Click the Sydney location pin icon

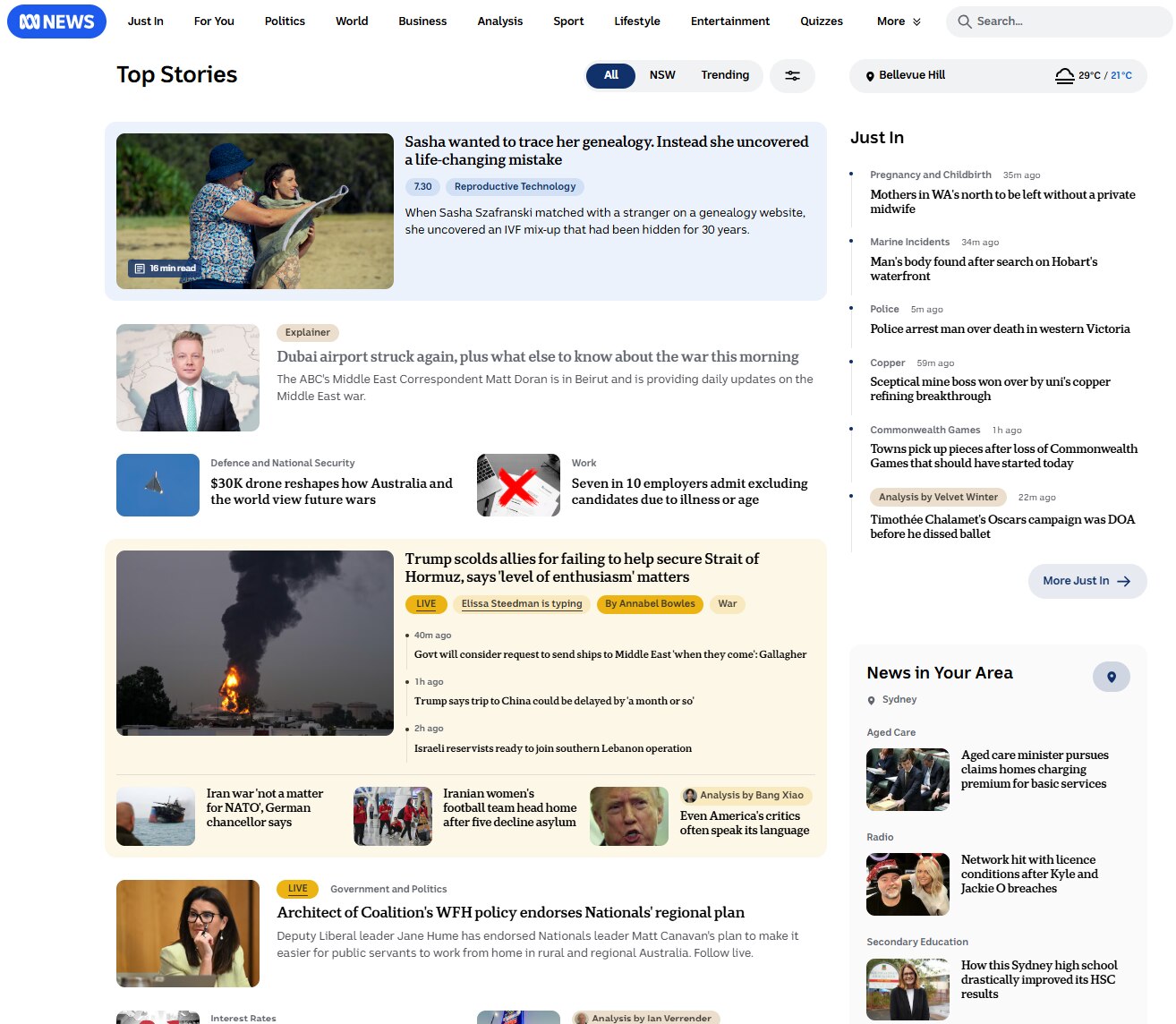(x=871, y=700)
